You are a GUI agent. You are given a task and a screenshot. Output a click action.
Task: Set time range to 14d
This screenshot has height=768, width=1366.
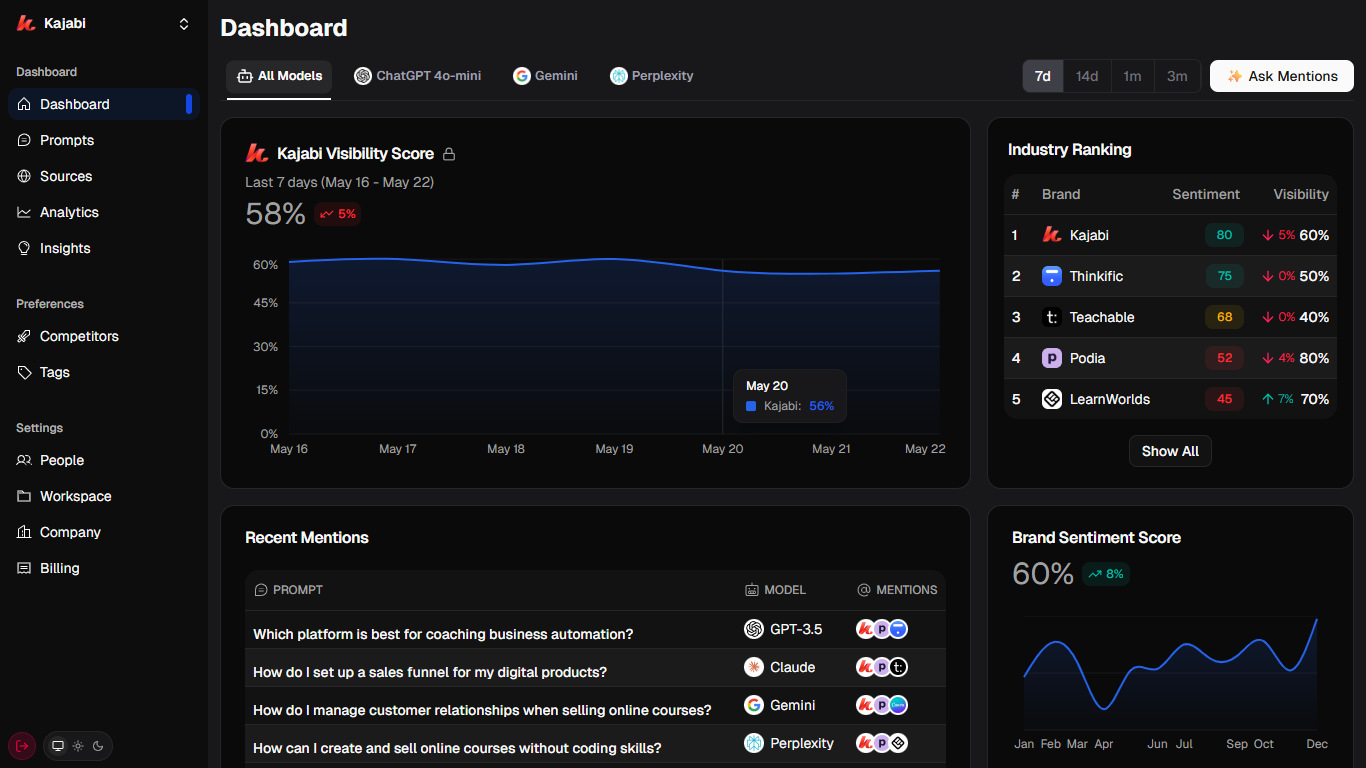[x=1087, y=76]
